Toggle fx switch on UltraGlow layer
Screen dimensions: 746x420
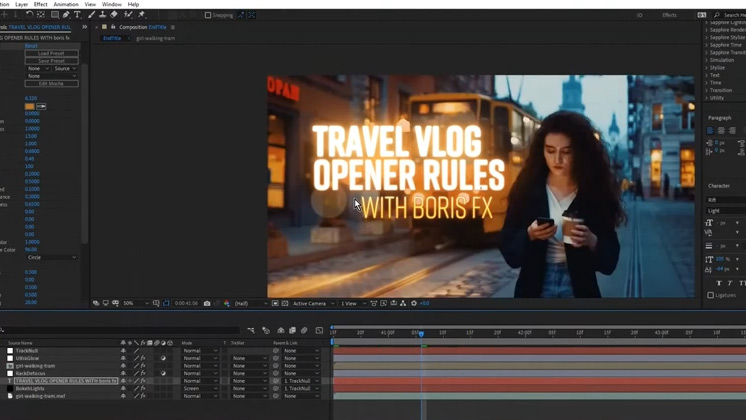[x=143, y=358]
